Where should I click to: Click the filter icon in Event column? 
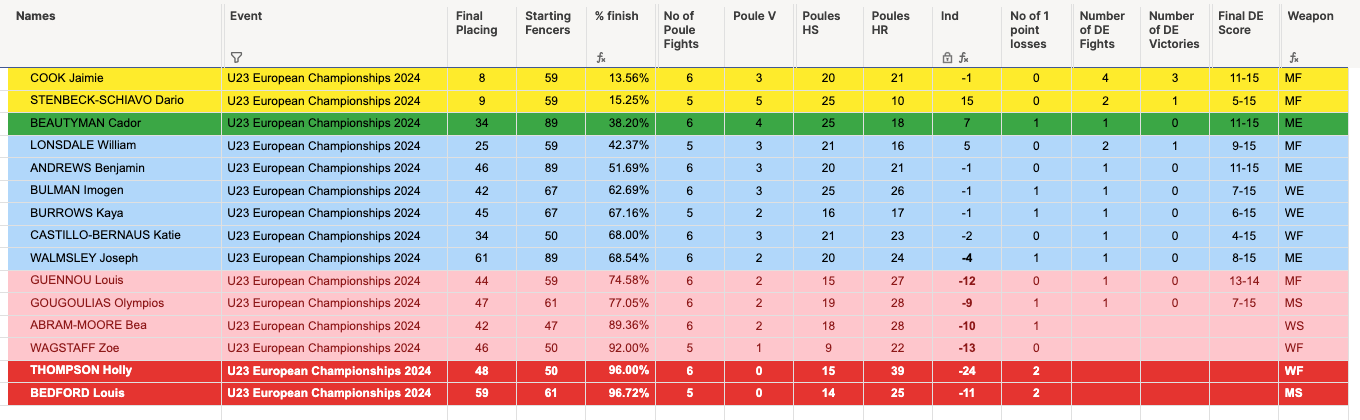pos(236,58)
